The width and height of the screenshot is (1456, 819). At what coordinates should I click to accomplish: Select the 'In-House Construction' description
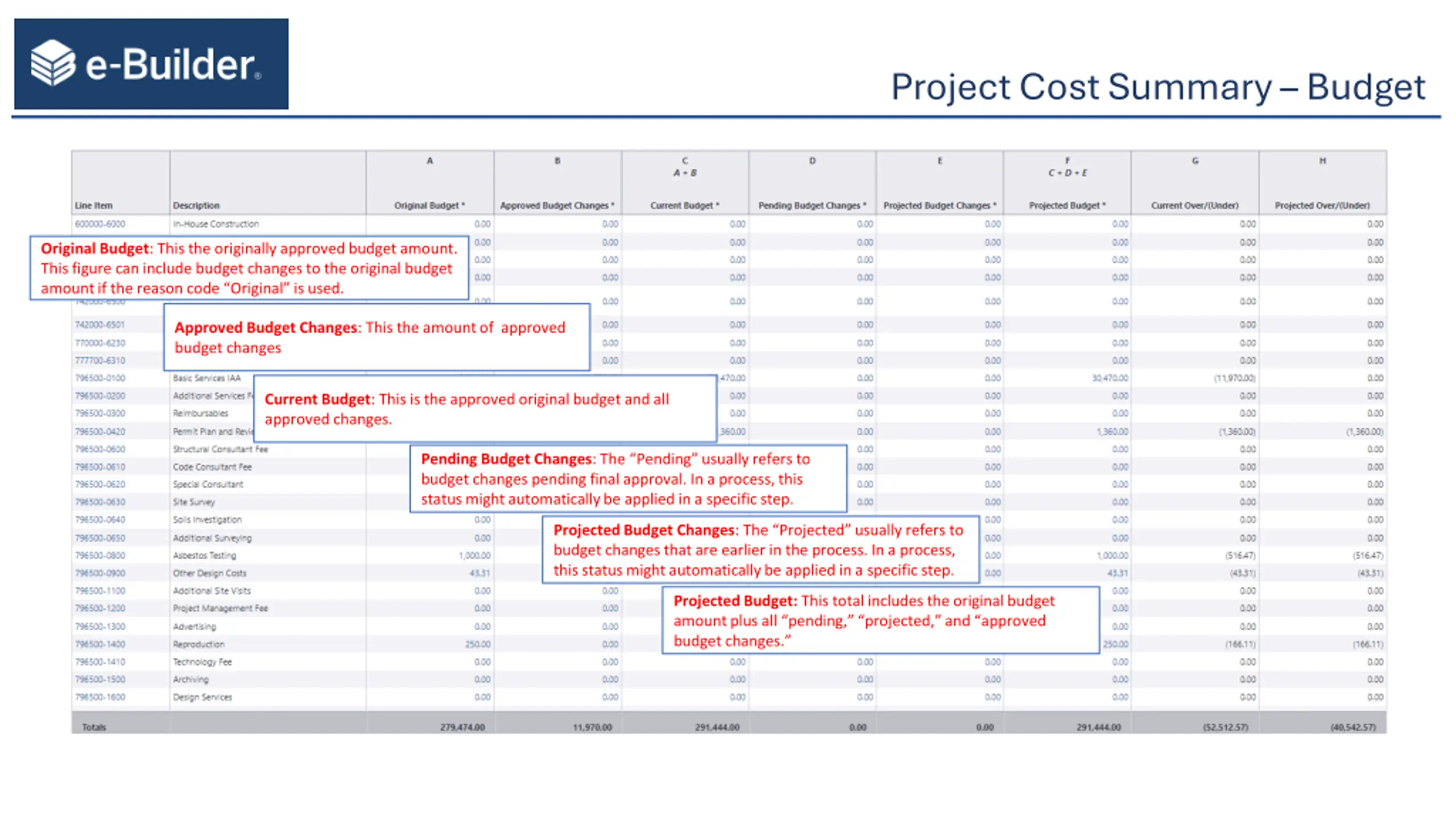[x=216, y=224]
